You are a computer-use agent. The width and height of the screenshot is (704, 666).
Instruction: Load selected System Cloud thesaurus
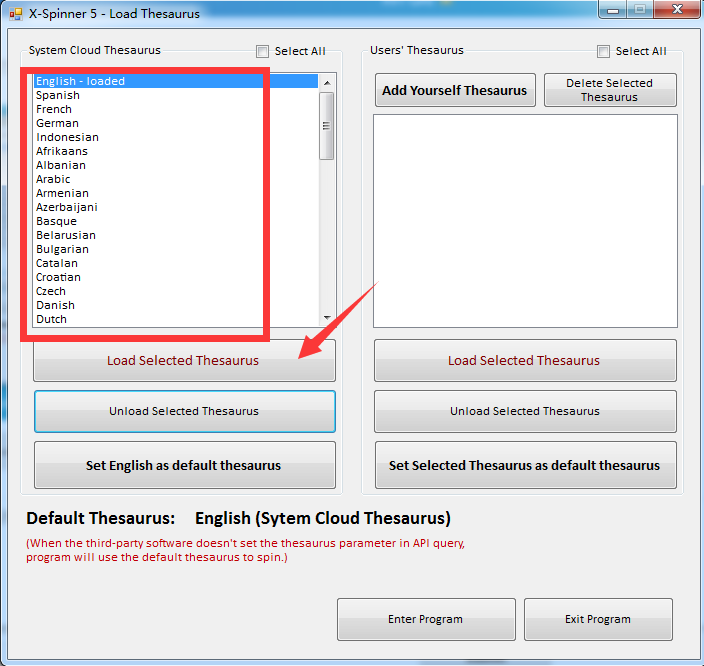point(184,361)
